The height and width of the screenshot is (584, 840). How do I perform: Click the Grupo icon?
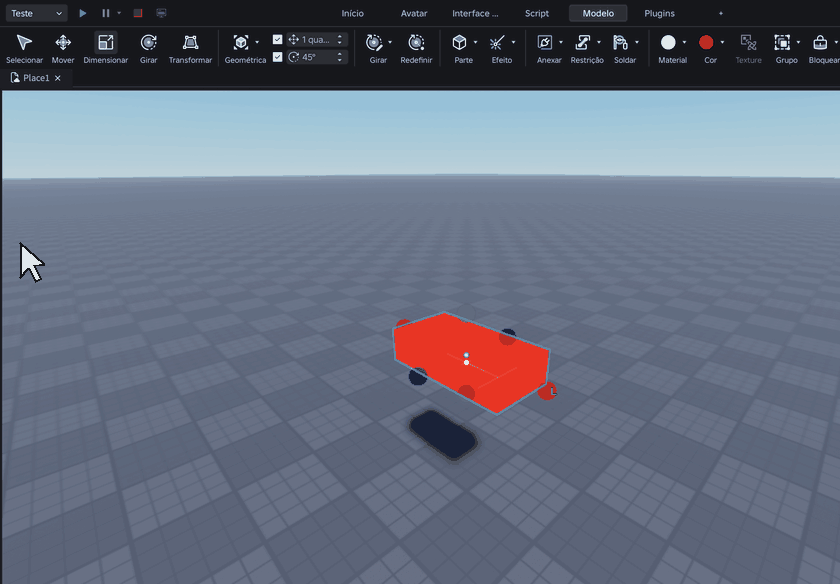(782, 42)
